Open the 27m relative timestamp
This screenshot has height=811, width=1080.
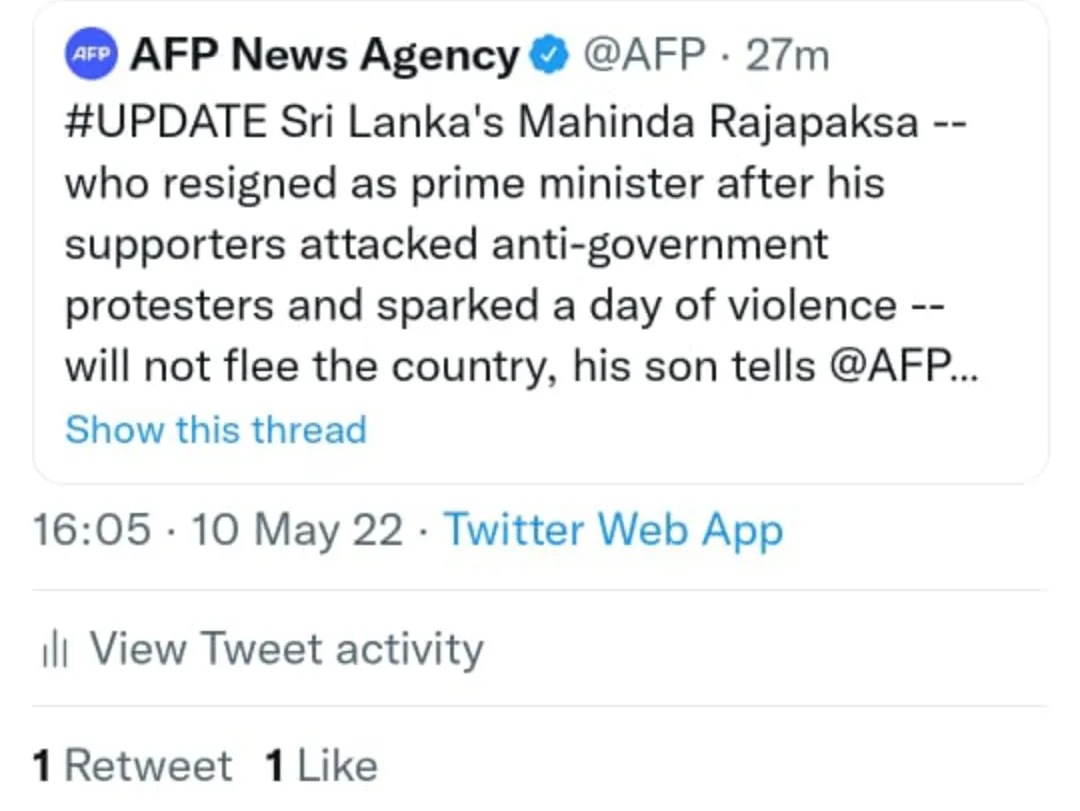pos(788,56)
